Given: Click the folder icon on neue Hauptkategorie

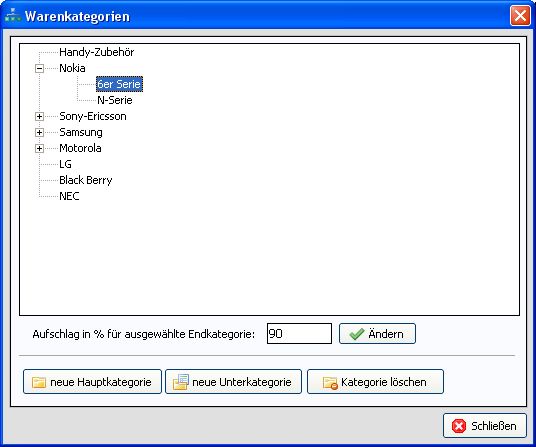Looking at the screenshot, I should pos(39,382).
